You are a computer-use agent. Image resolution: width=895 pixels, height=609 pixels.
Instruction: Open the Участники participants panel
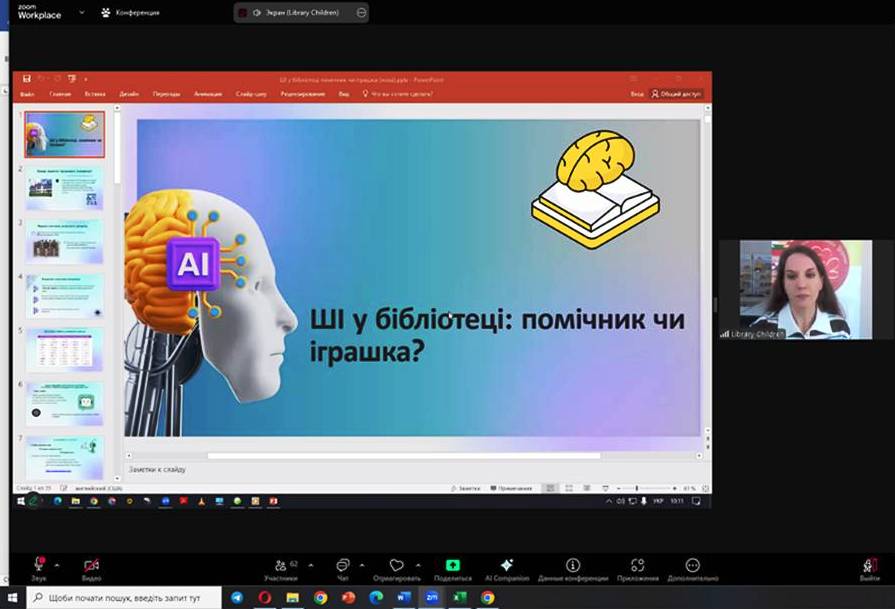pyautogui.click(x=280, y=565)
